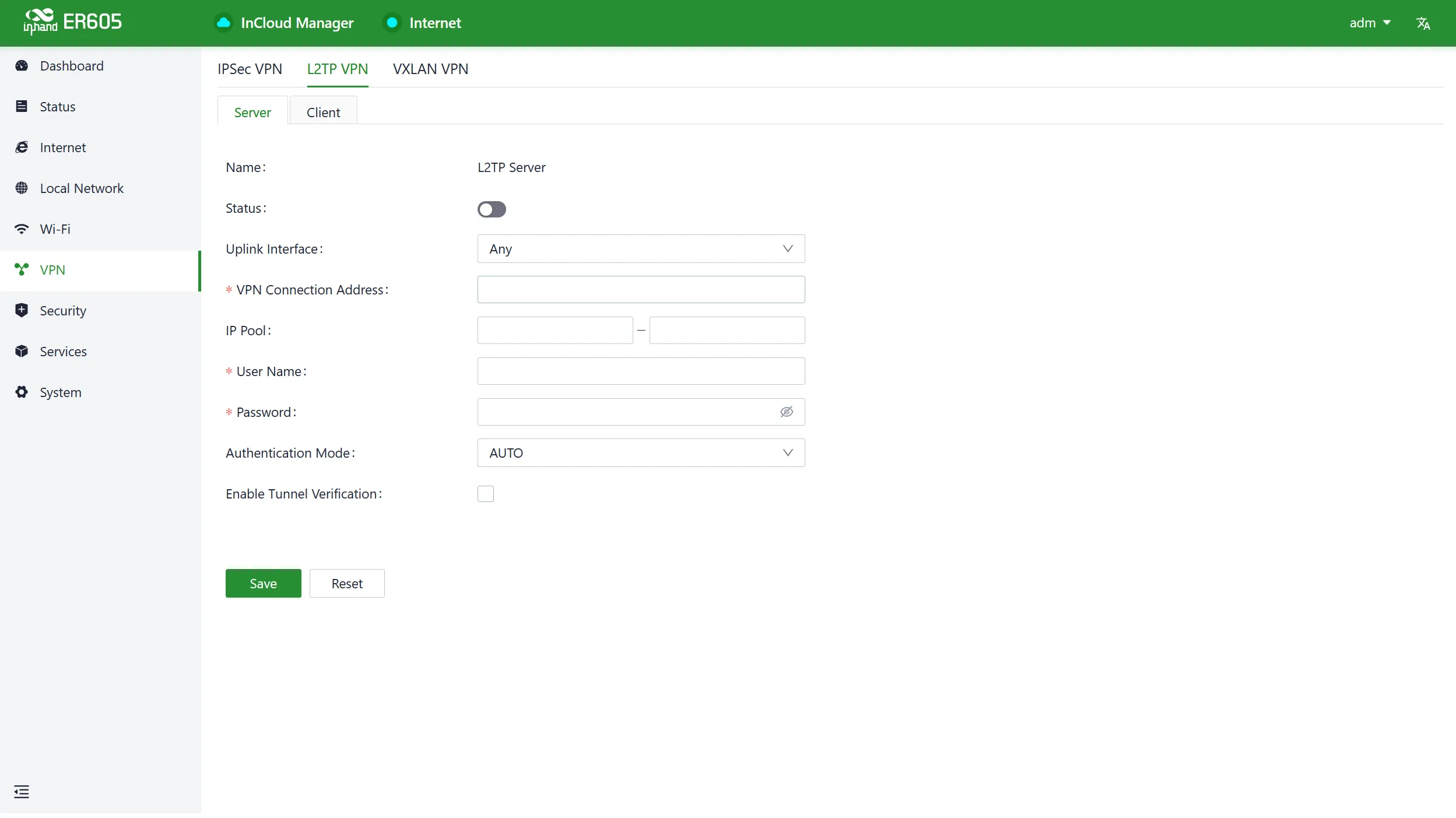
Task: Save the L2TP server settings
Action: click(x=264, y=584)
